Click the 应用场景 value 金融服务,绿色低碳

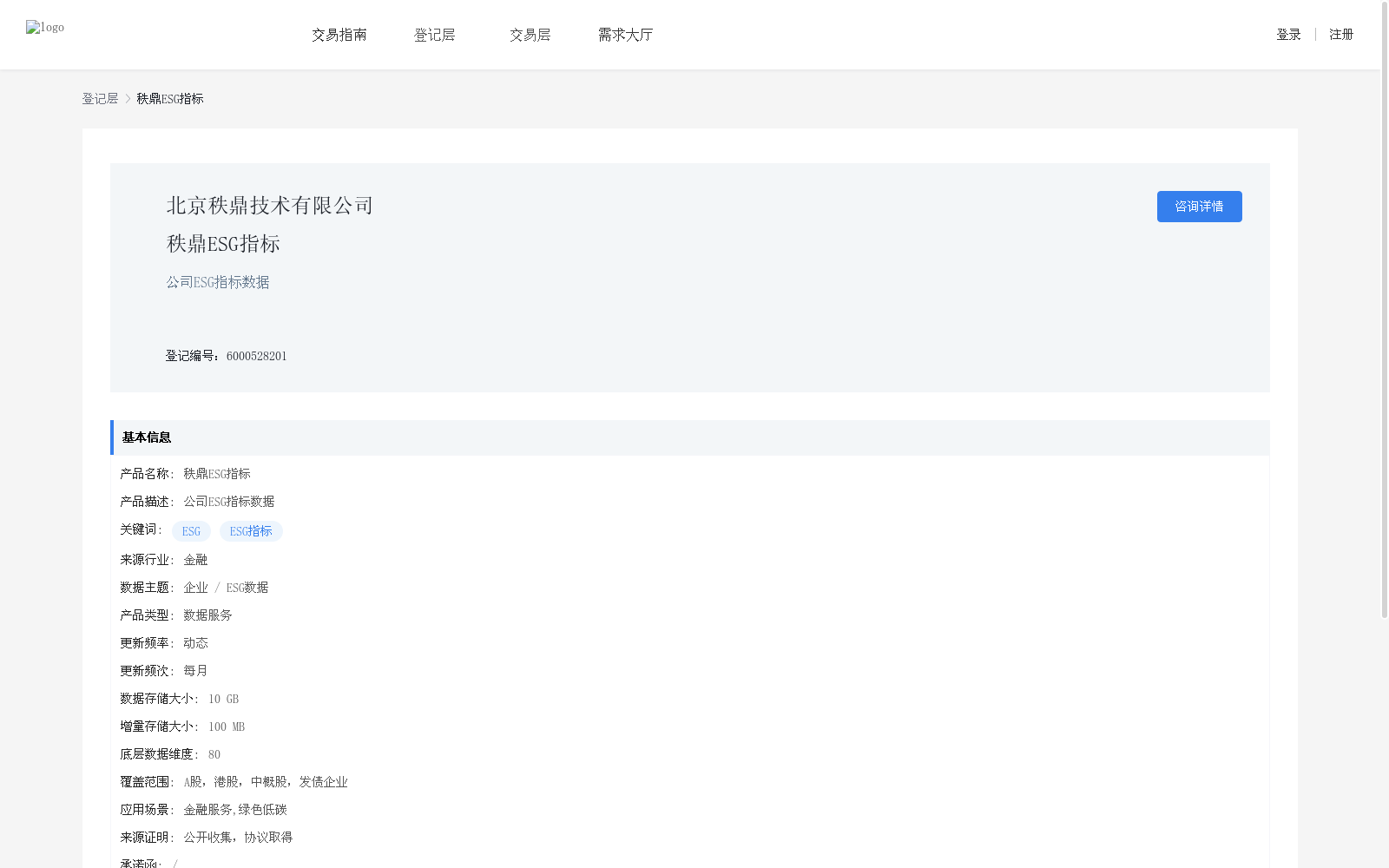click(x=235, y=810)
